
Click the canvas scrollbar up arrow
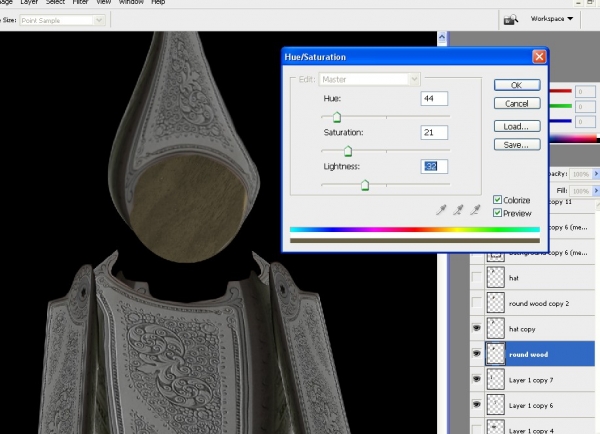[442, 38]
